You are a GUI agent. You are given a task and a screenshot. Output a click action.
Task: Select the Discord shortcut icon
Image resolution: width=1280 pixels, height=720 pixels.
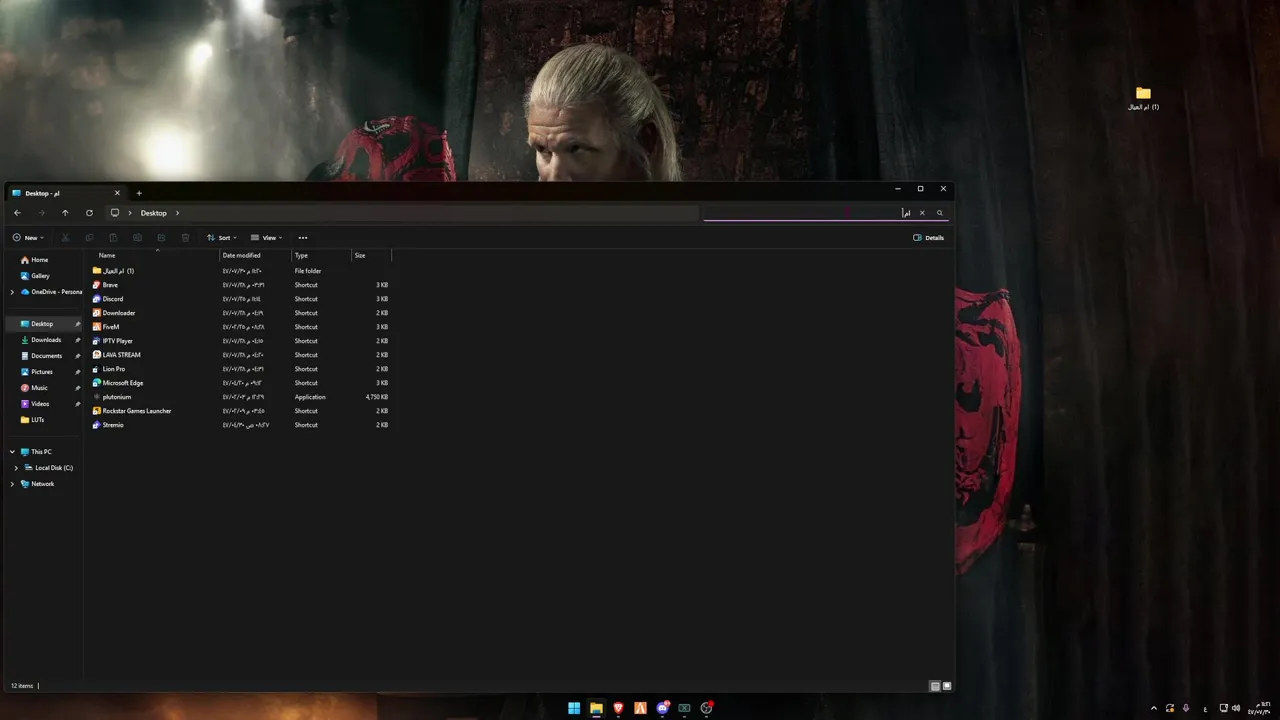97,299
